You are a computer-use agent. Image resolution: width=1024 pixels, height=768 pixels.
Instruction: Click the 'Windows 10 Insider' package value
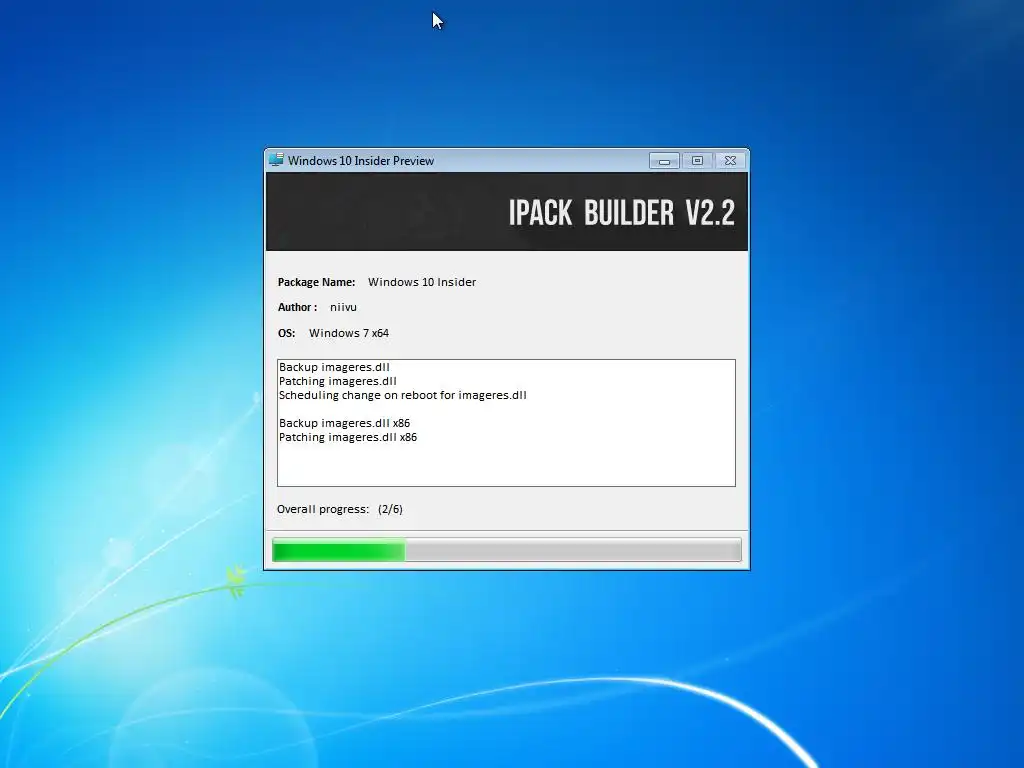point(422,282)
